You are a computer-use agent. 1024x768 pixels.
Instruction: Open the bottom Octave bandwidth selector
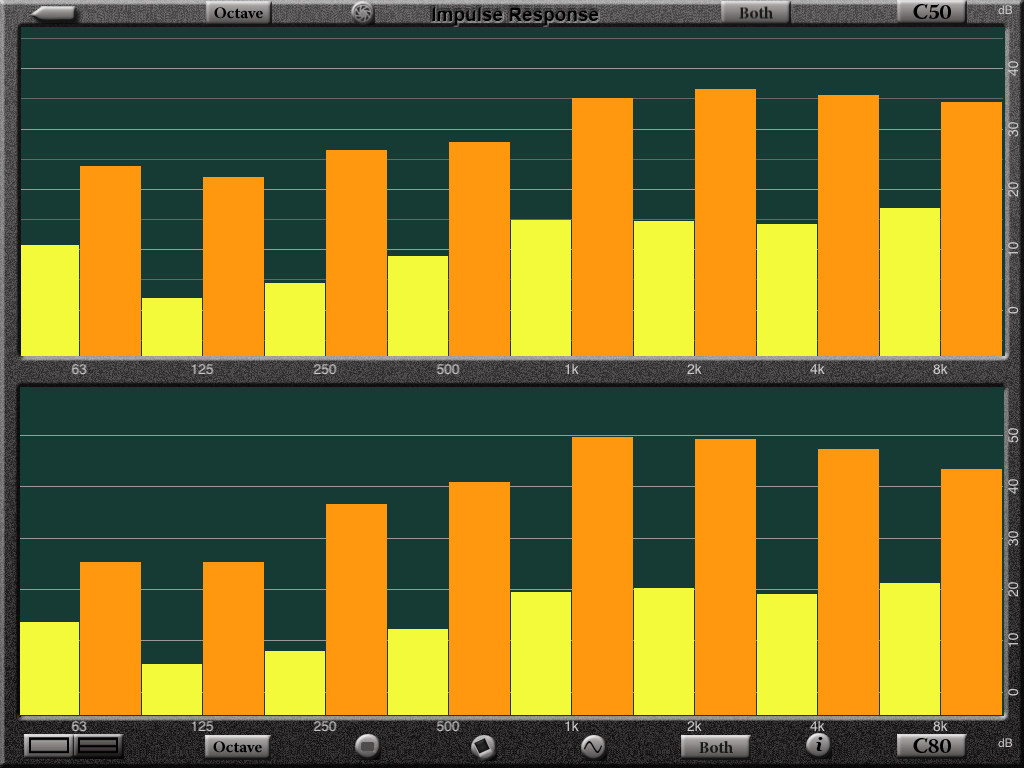(x=238, y=746)
